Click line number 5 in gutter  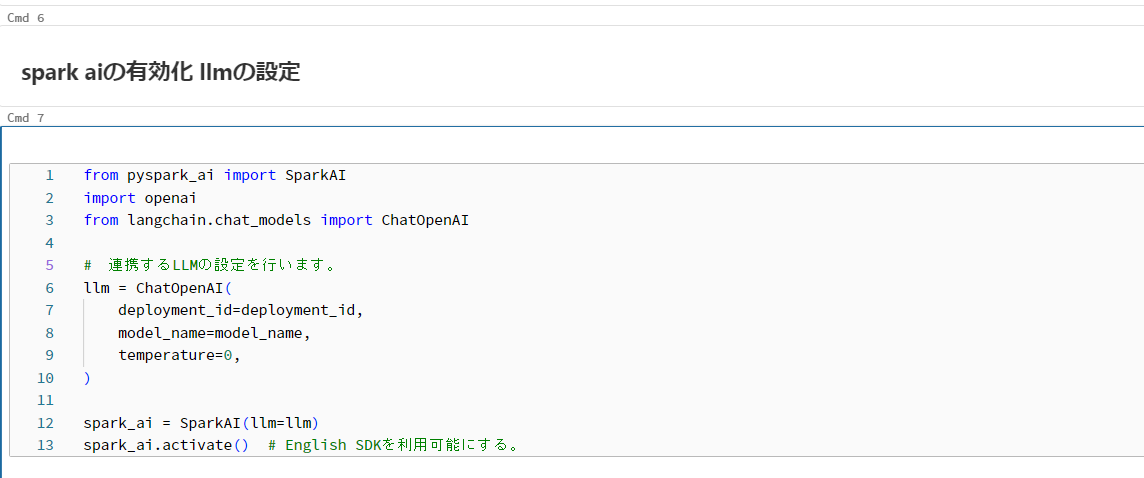point(50,266)
